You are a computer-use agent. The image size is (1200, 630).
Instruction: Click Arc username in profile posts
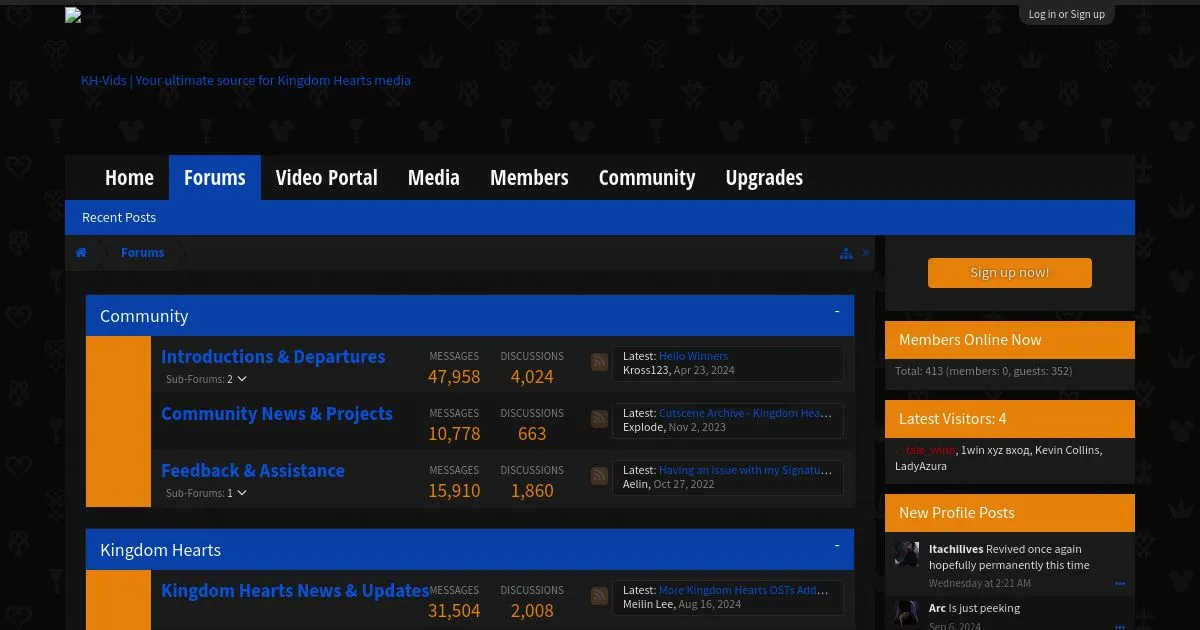pyautogui.click(x=937, y=608)
